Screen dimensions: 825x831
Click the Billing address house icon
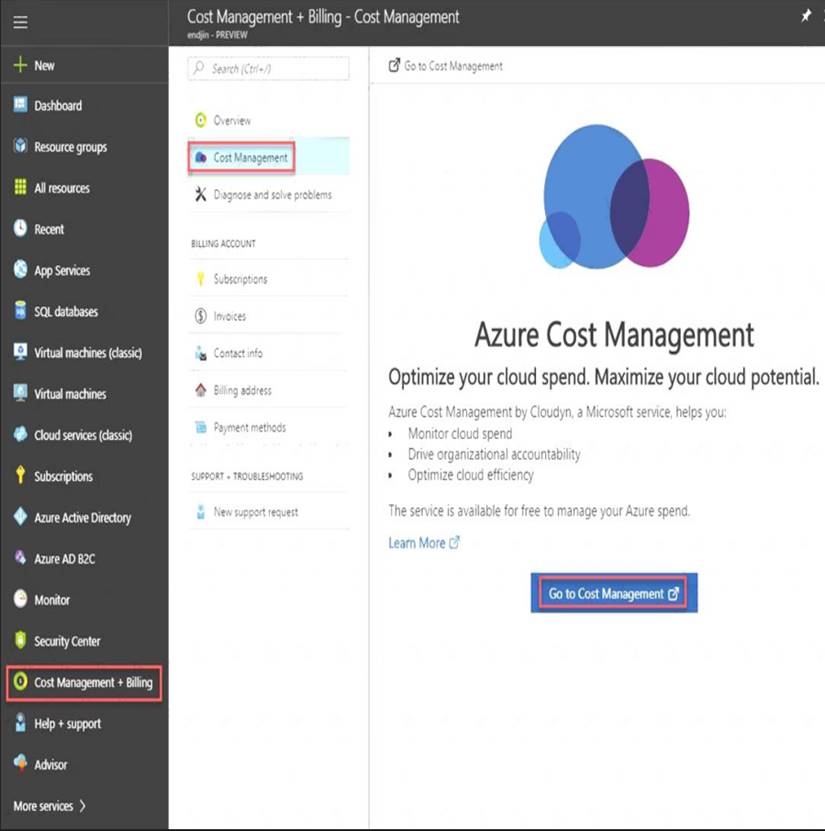coord(200,390)
